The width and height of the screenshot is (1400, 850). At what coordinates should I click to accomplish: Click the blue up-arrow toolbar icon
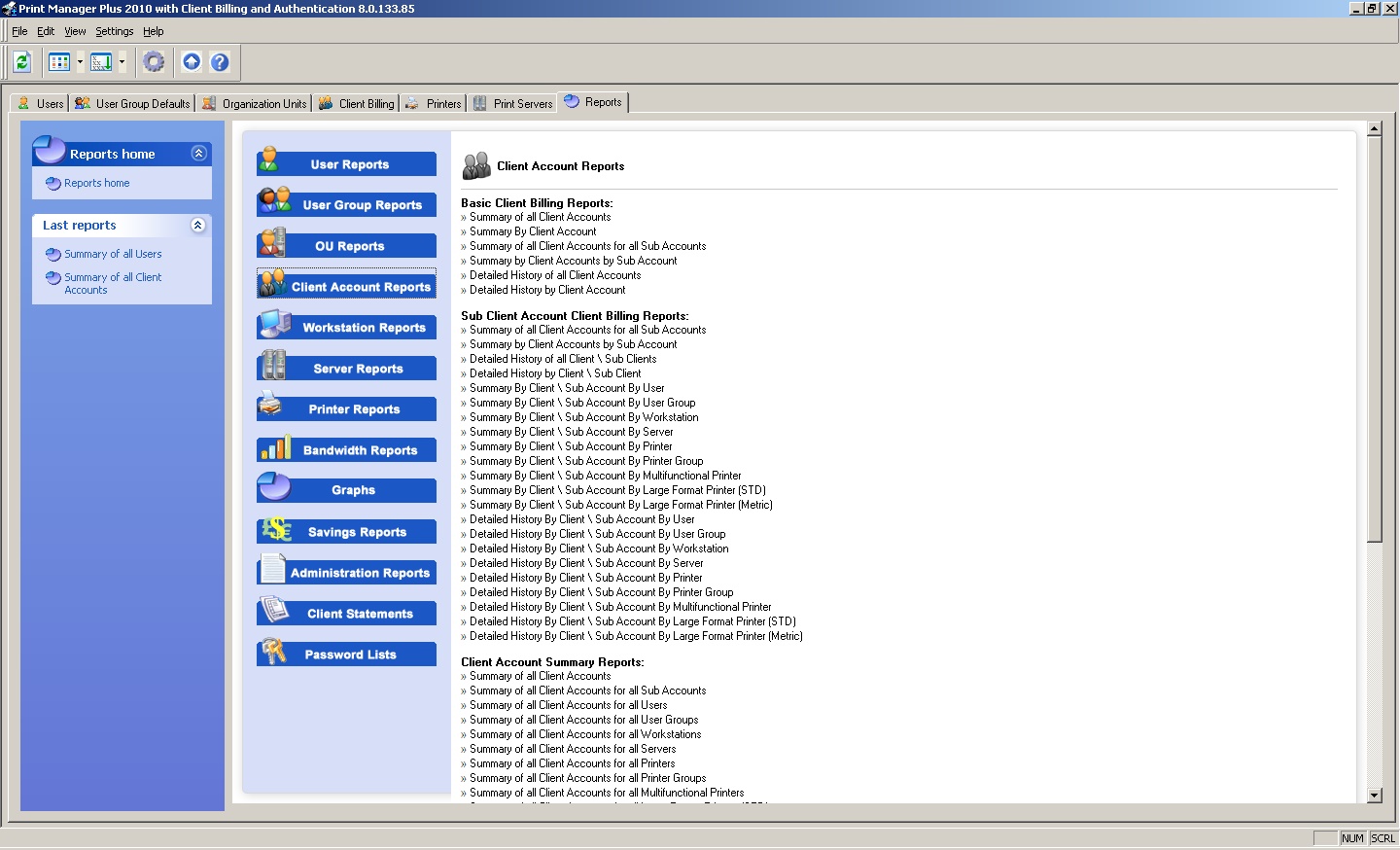coord(192,62)
